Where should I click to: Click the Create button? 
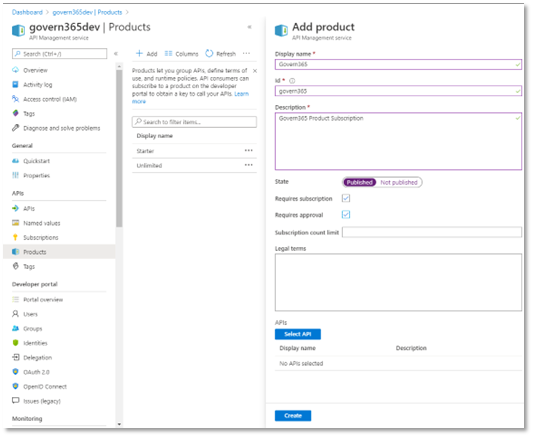coord(293,416)
